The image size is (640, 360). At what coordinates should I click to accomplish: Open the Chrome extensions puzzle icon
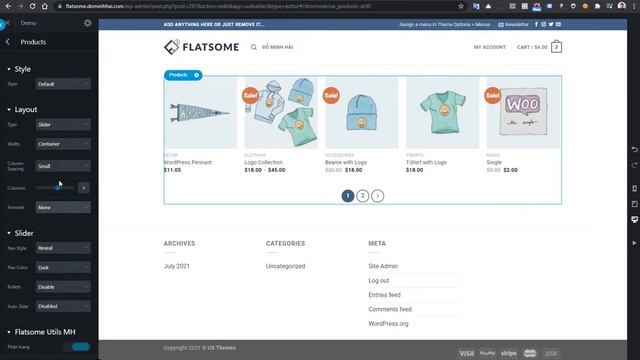pyautogui.click(x=597, y=6)
